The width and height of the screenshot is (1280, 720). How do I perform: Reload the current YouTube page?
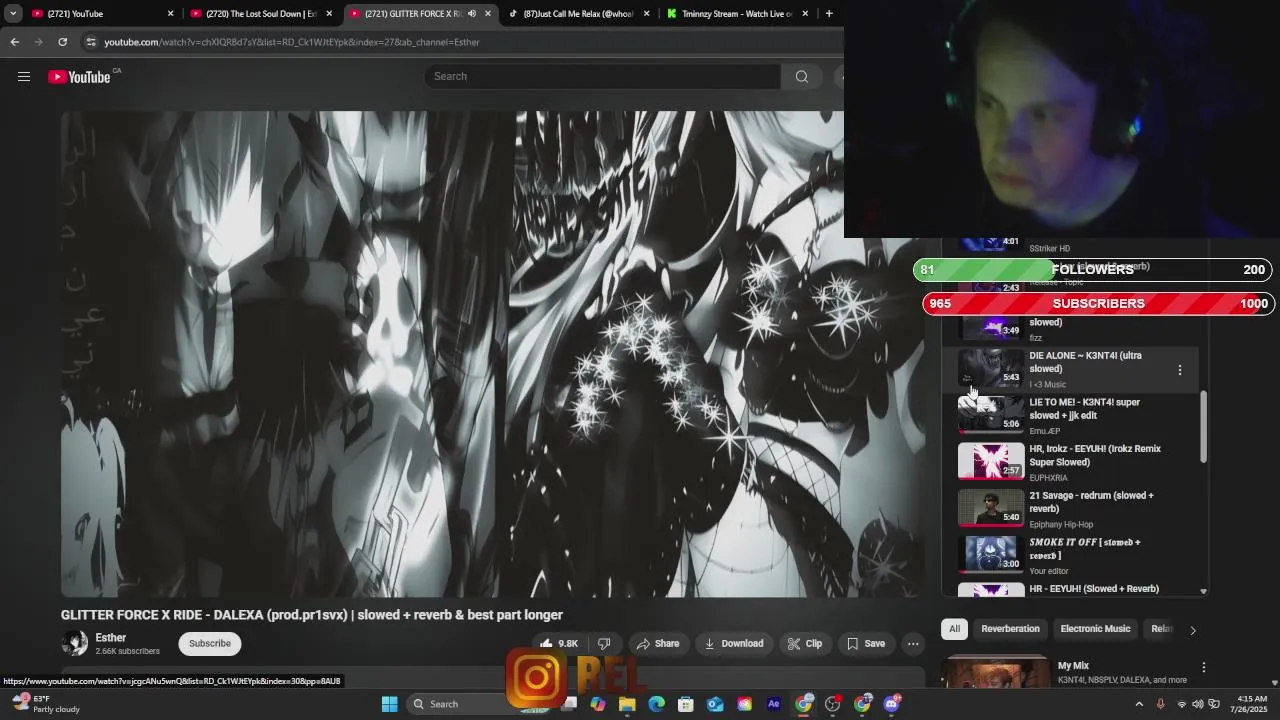tap(62, 42)
